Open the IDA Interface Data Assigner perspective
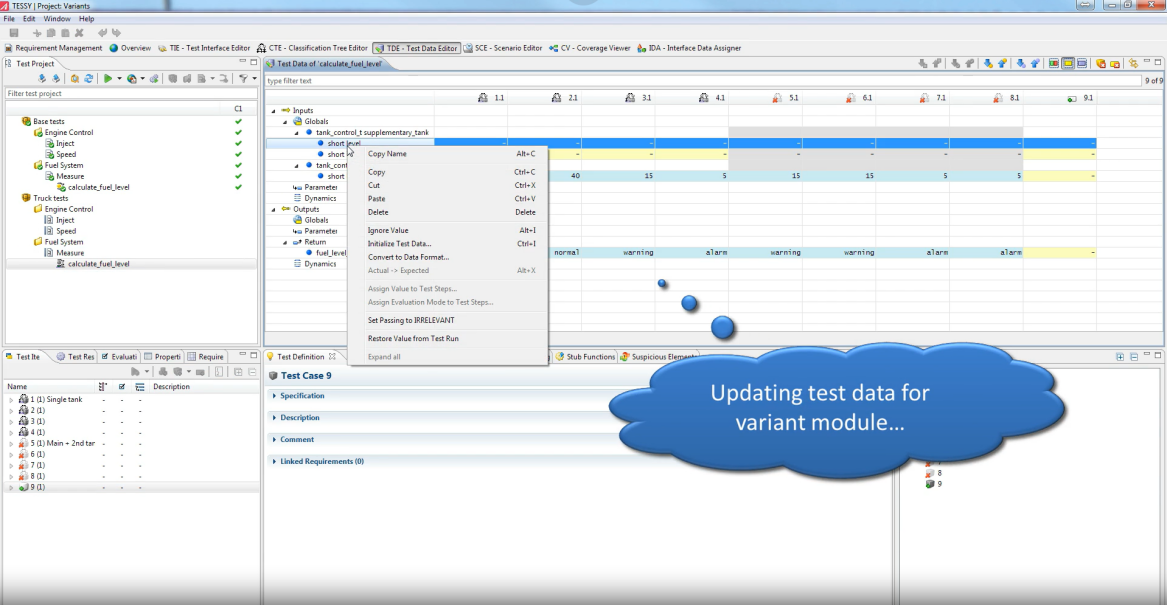 pyautogui.click(x=641, y=48)
